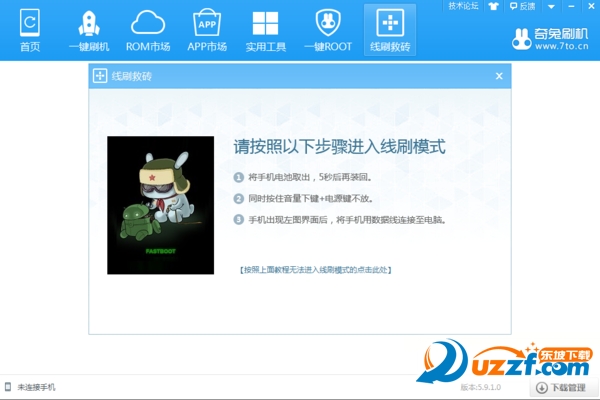Viewport: 600px width, 400px height.
Task: Select the 线刷救砖 tab
Action: point(390,30)
